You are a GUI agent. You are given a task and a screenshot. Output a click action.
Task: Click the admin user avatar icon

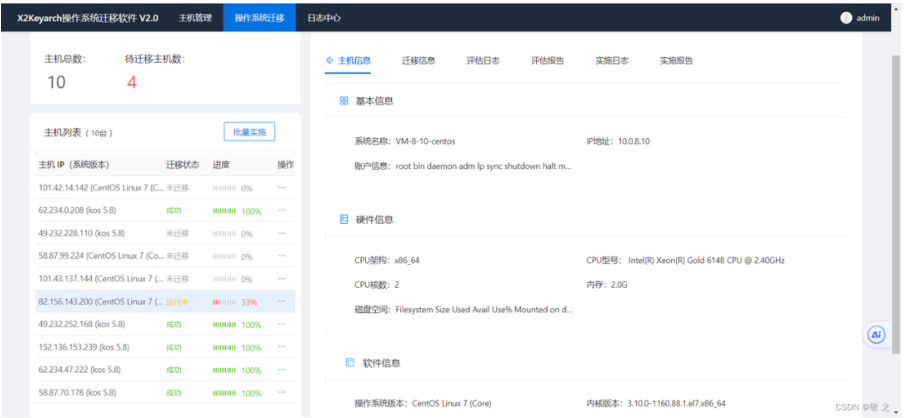[x=846, y=17]
